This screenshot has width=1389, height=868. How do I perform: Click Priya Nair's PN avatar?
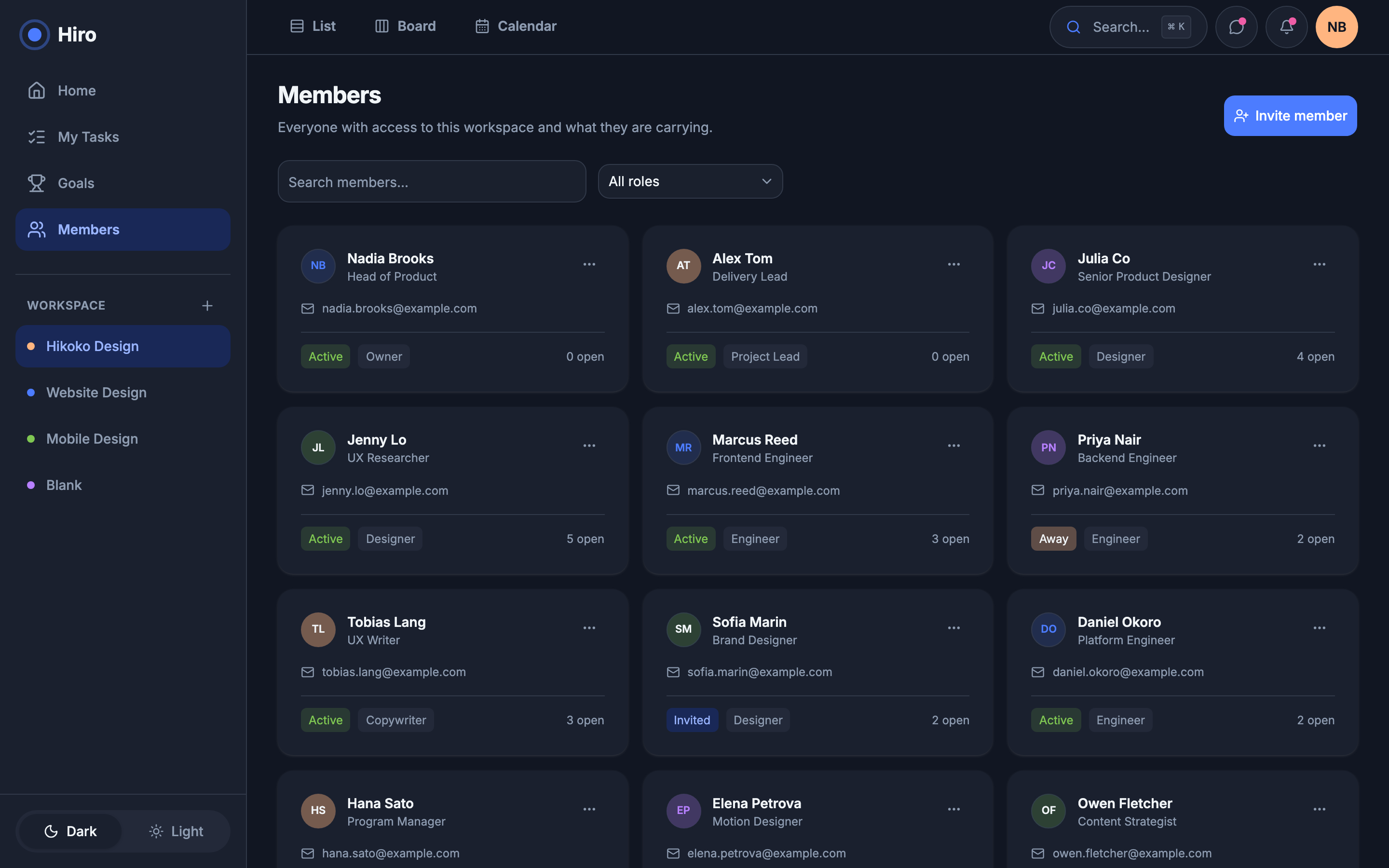click(x=1048, y=447)
